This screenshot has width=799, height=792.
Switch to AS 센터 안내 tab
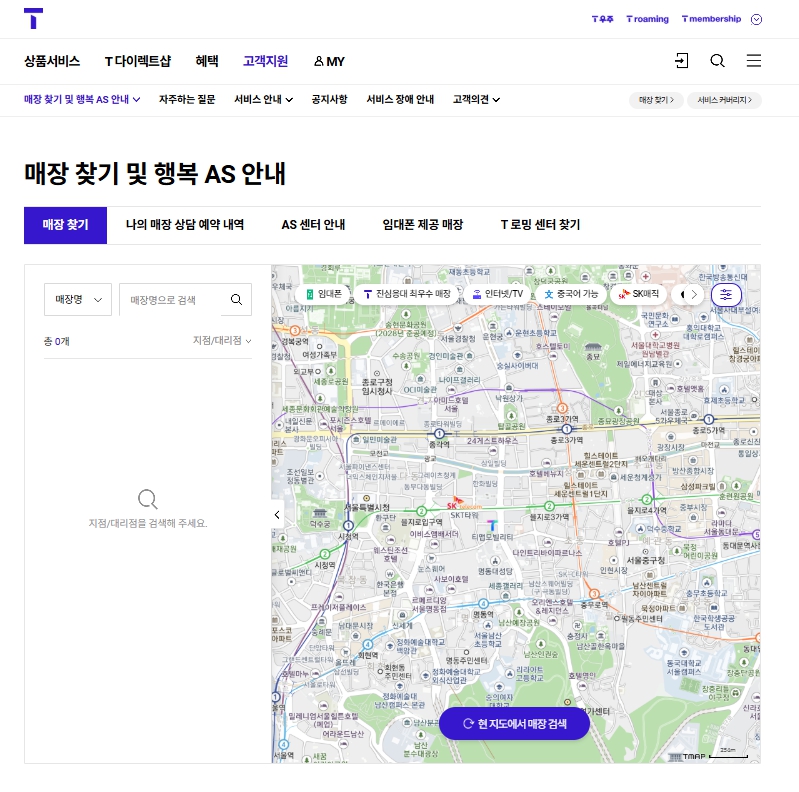click(313, 225)
